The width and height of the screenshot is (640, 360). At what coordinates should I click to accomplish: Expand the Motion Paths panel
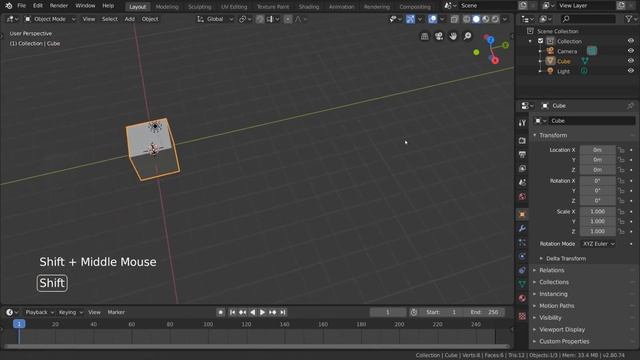click(556, 306)
